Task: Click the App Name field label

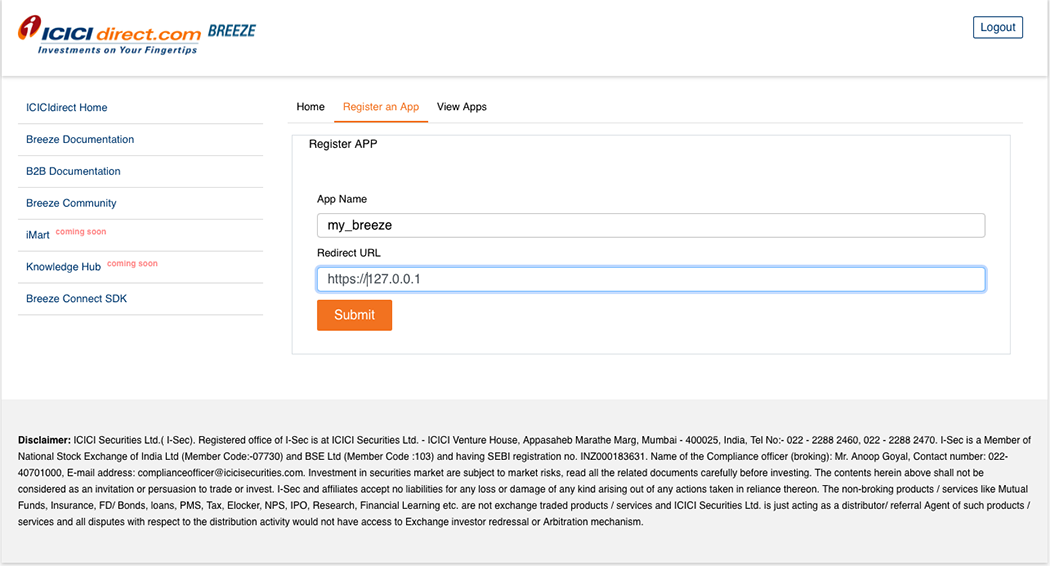Action: (x=342, y=200)
